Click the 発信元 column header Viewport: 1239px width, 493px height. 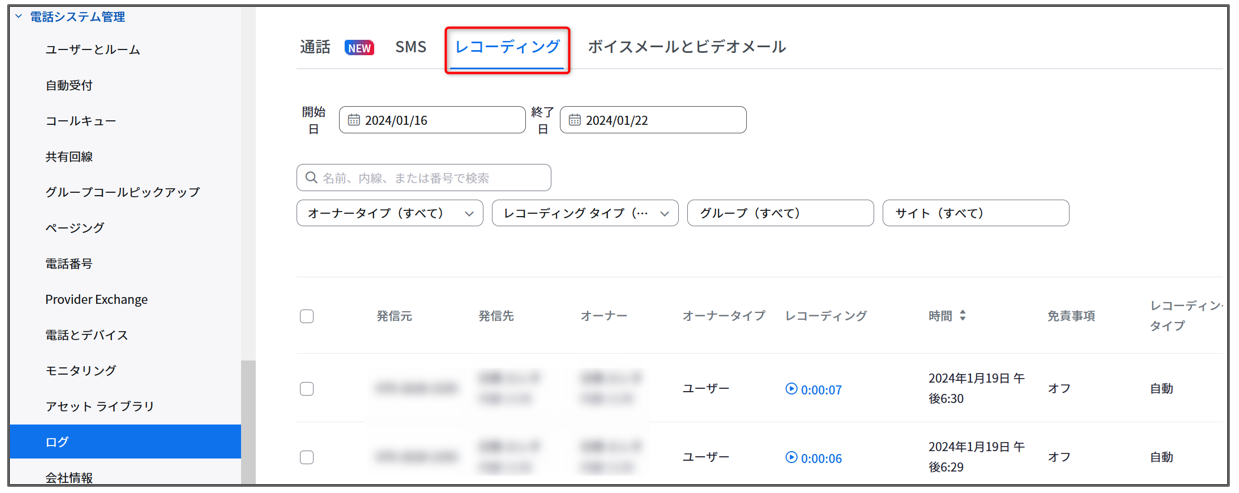click(394, 316)
